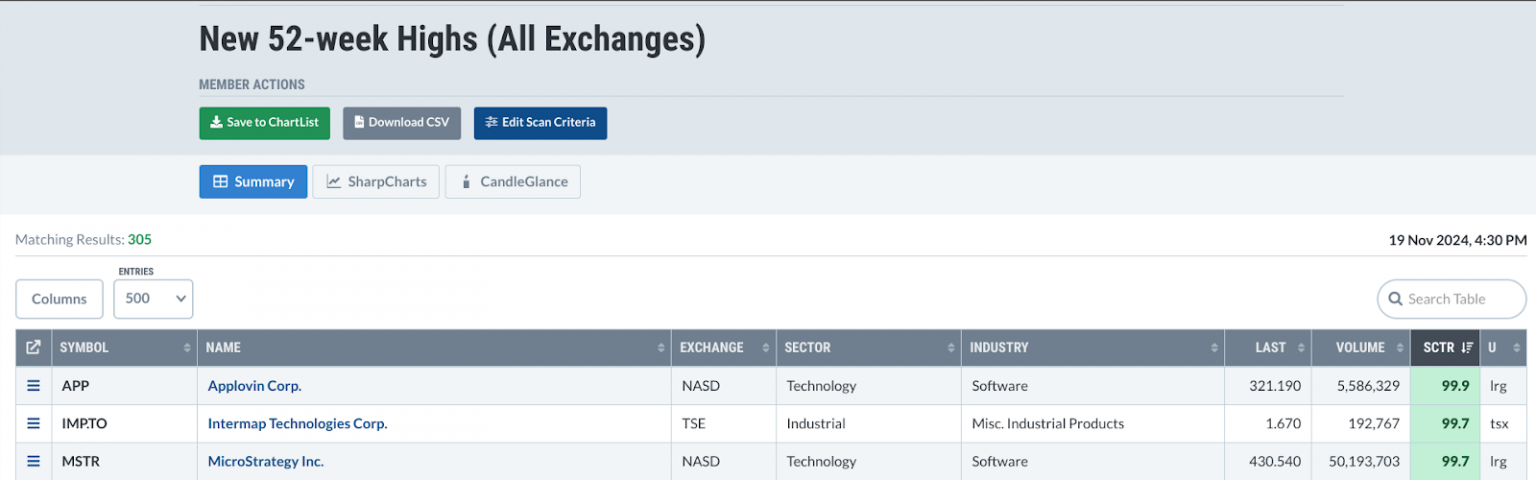Switch to the CandleGlance tab
This screenshot has width=1536, height=480.
513,182
